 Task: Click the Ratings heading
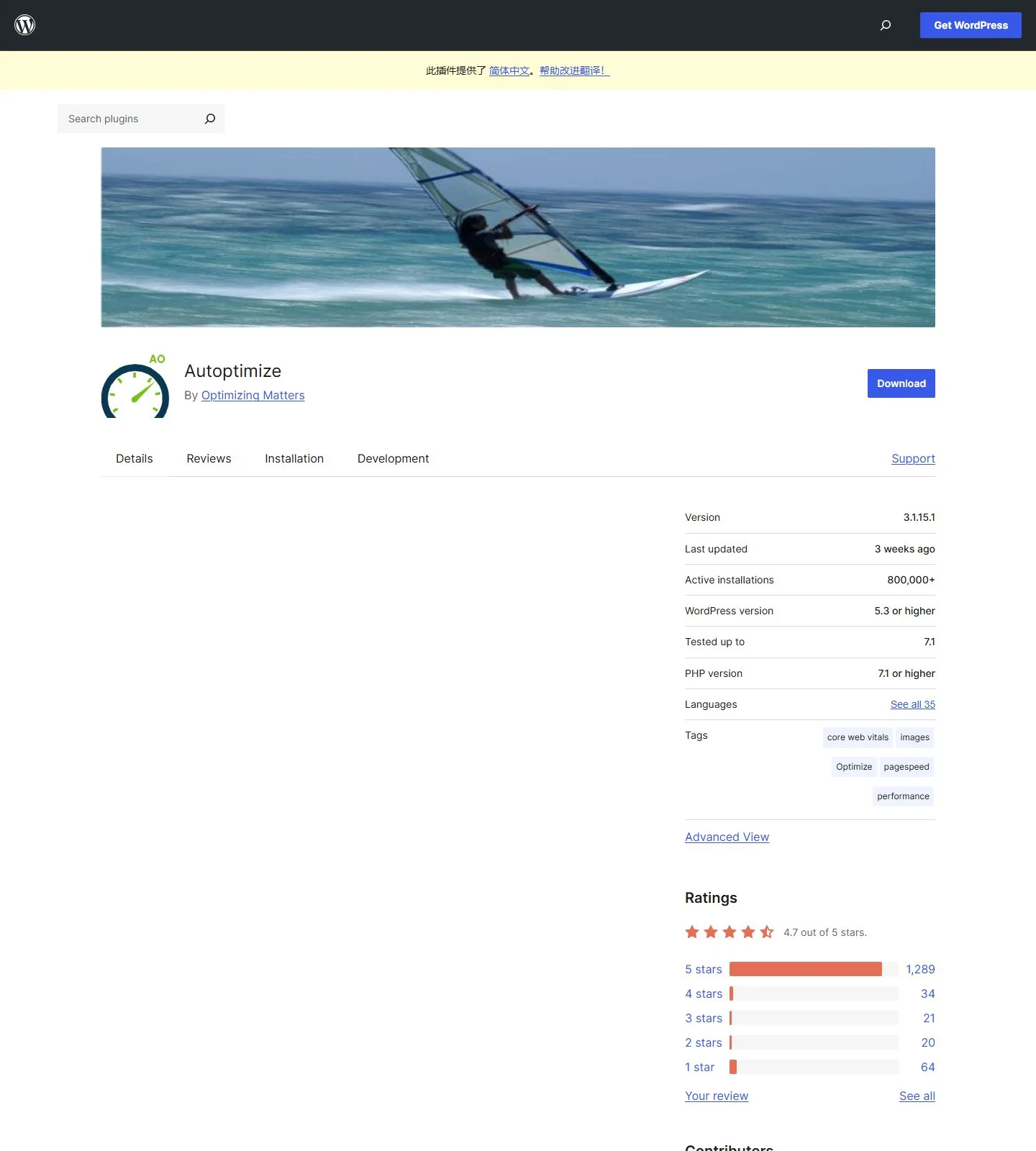(x=711, y=898)
